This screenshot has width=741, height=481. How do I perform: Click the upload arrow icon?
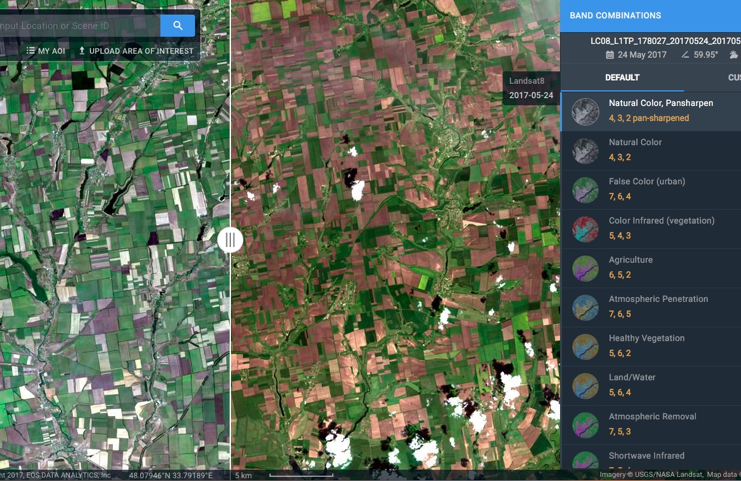coord(82,50)
